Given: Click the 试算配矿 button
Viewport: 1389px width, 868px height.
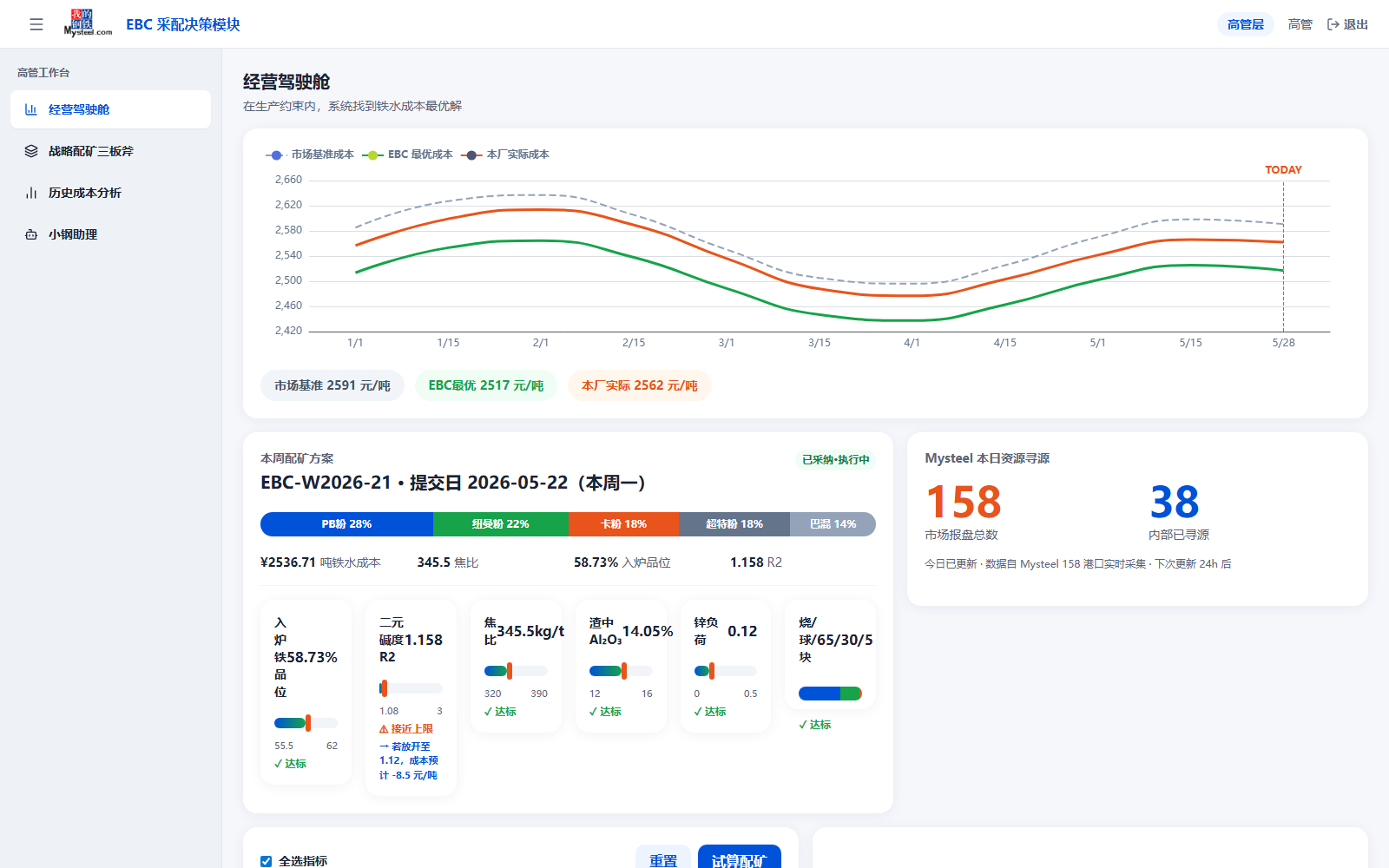Looking at the screenshot, I should coord(740,858).
